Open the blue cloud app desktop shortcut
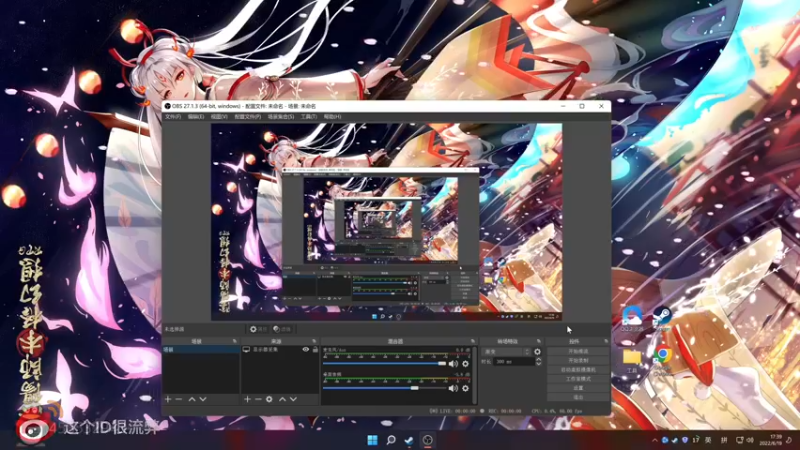800x450 pixels. 632,318
